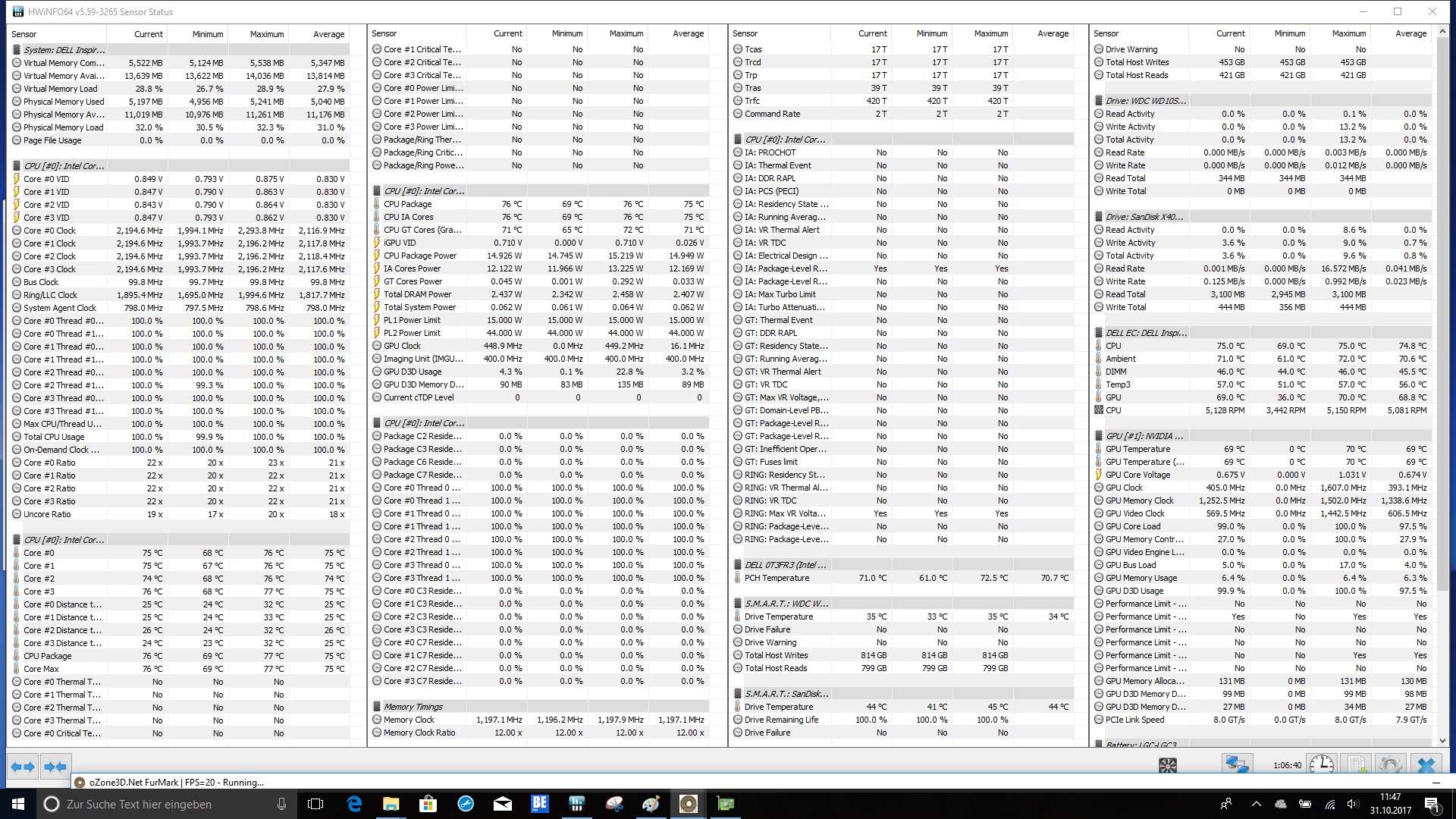Click the expand columns arrows button
1456x819 pixels.
tap(23, 767)
